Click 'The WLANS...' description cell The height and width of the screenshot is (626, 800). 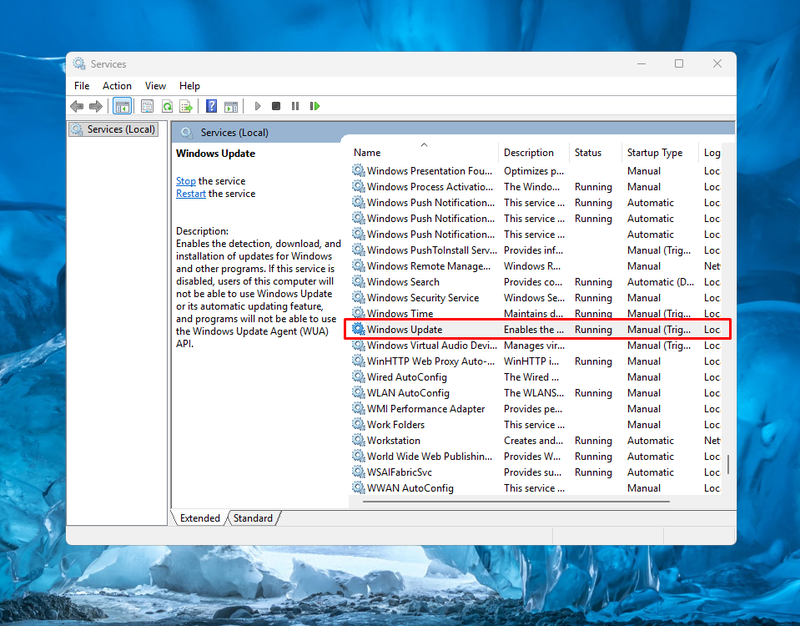pyautogui.click(x=534, y=393)
